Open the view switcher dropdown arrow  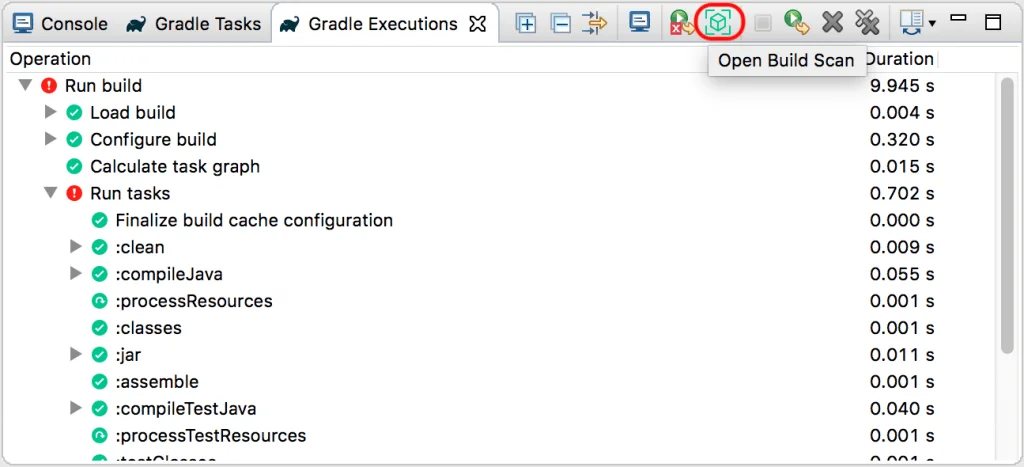click(932, 23)
